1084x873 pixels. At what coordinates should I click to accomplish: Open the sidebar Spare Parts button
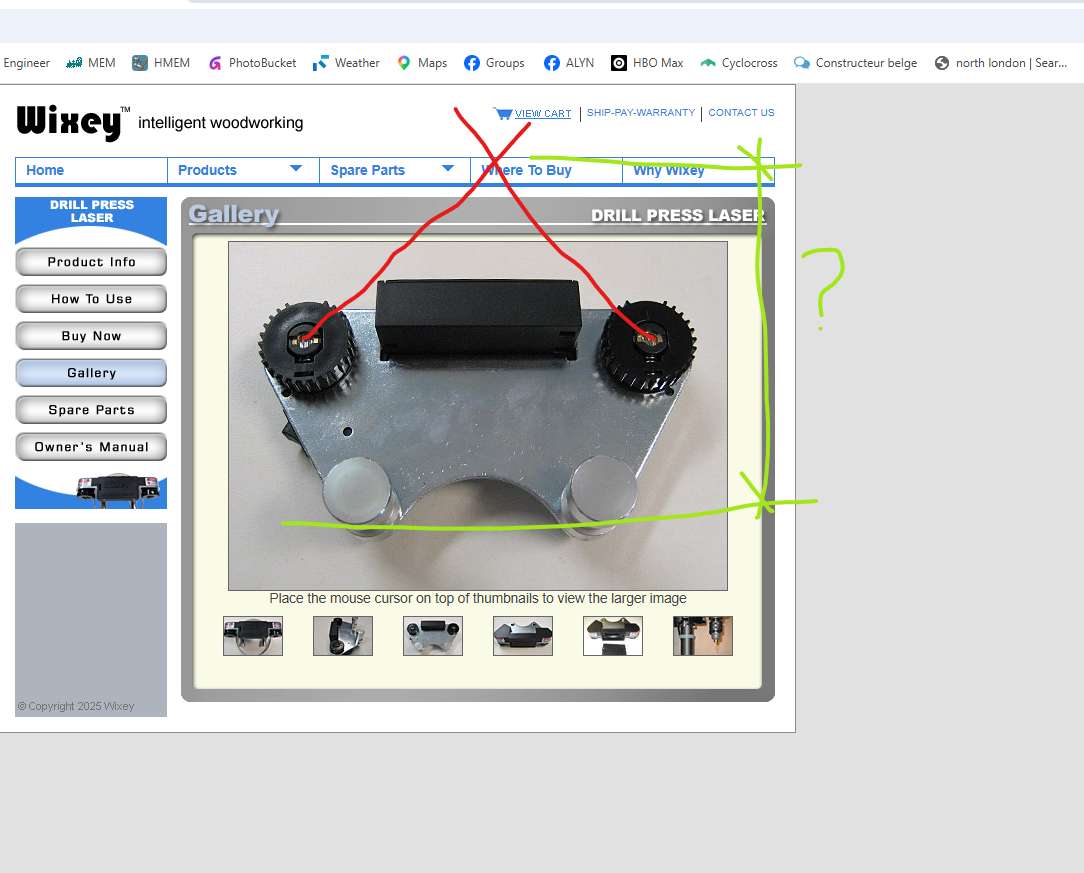pos(91,410)
